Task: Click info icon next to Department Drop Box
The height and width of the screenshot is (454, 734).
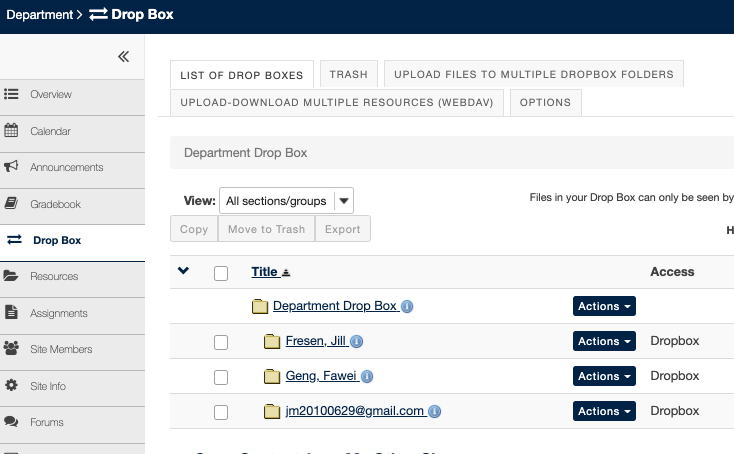Action: [x=408, y=307]
